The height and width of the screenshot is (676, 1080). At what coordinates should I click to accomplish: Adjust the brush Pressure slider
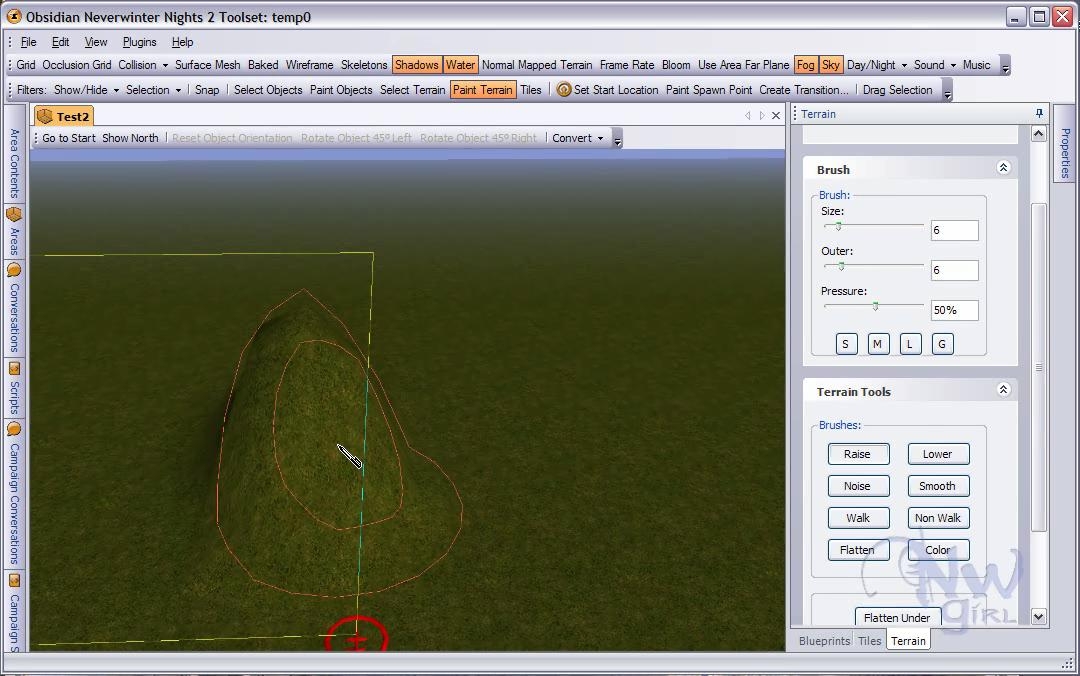875,306
